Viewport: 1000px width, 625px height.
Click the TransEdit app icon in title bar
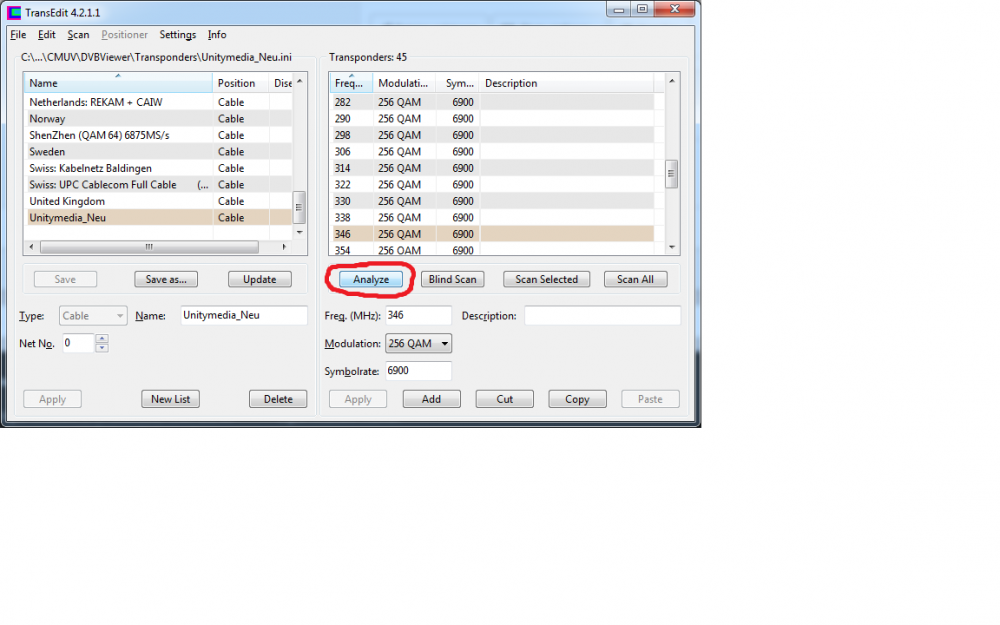coord(14,10)
